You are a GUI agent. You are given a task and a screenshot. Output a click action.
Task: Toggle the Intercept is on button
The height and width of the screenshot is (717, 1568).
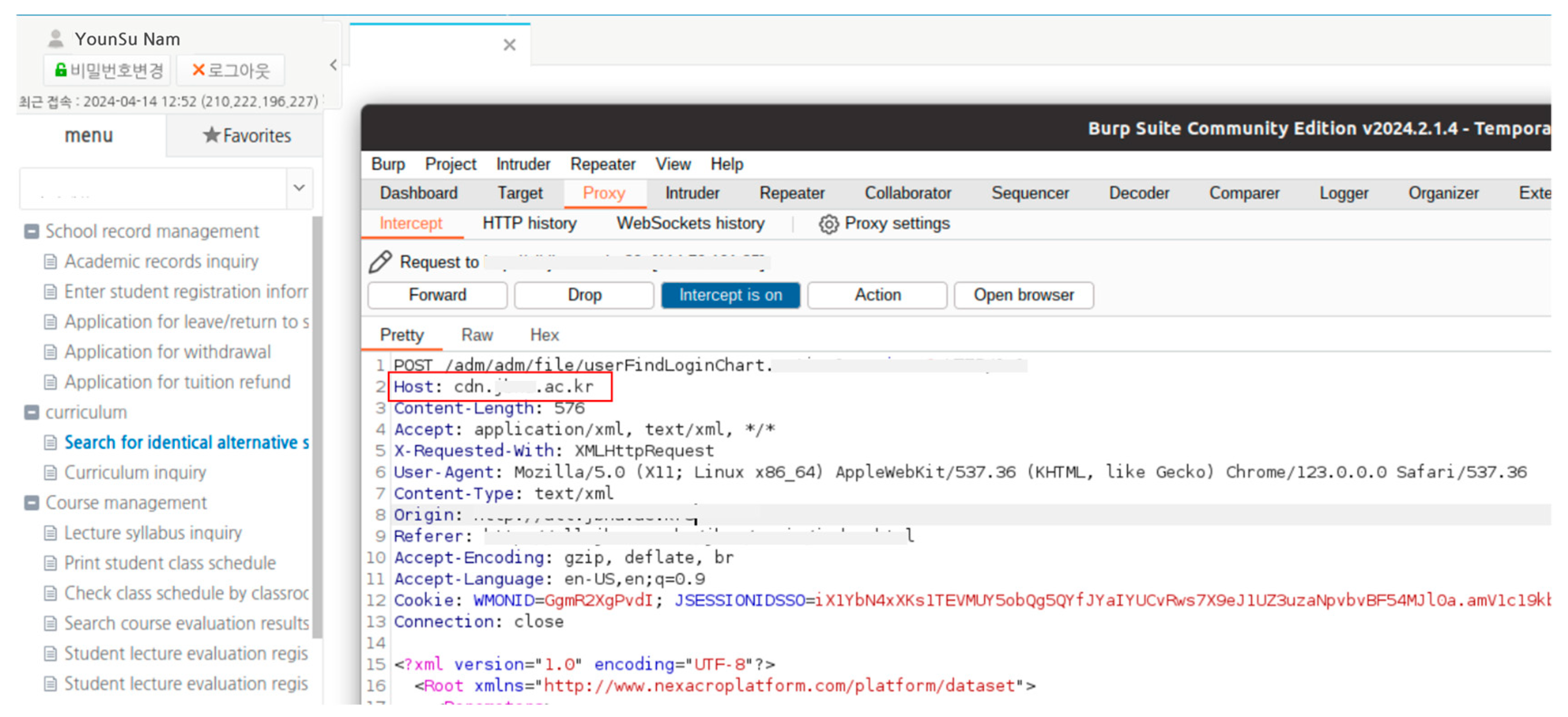[x=730, y=295]
